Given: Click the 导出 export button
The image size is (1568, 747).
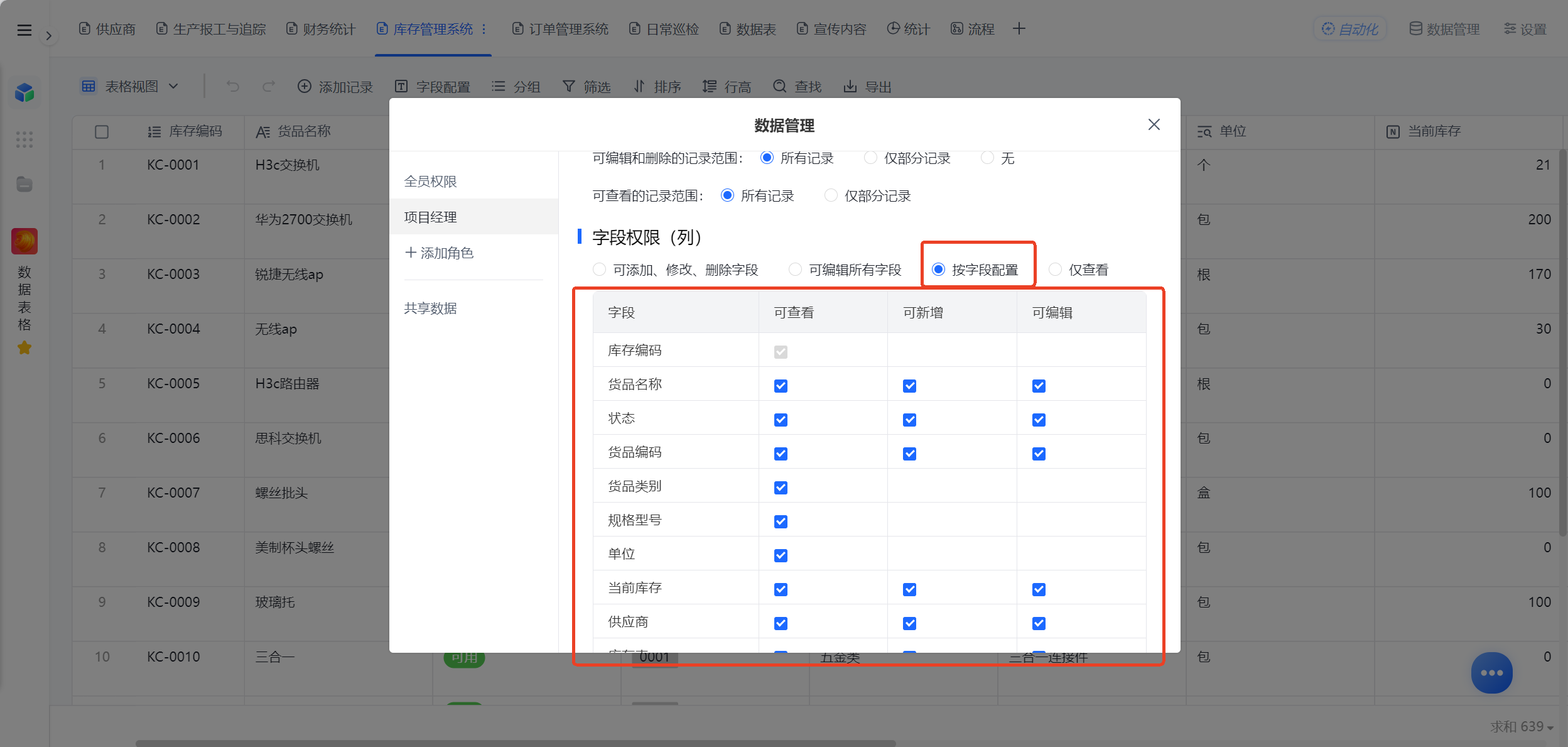Looking at the screenshot, I should point(868,87).
